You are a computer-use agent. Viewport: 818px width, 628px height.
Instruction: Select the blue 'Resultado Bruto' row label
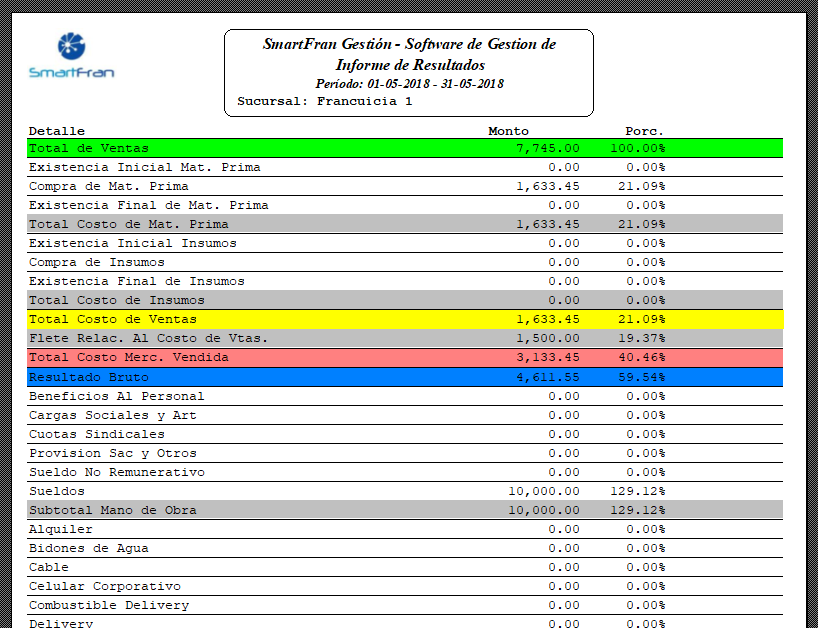(x=89, y=377)
